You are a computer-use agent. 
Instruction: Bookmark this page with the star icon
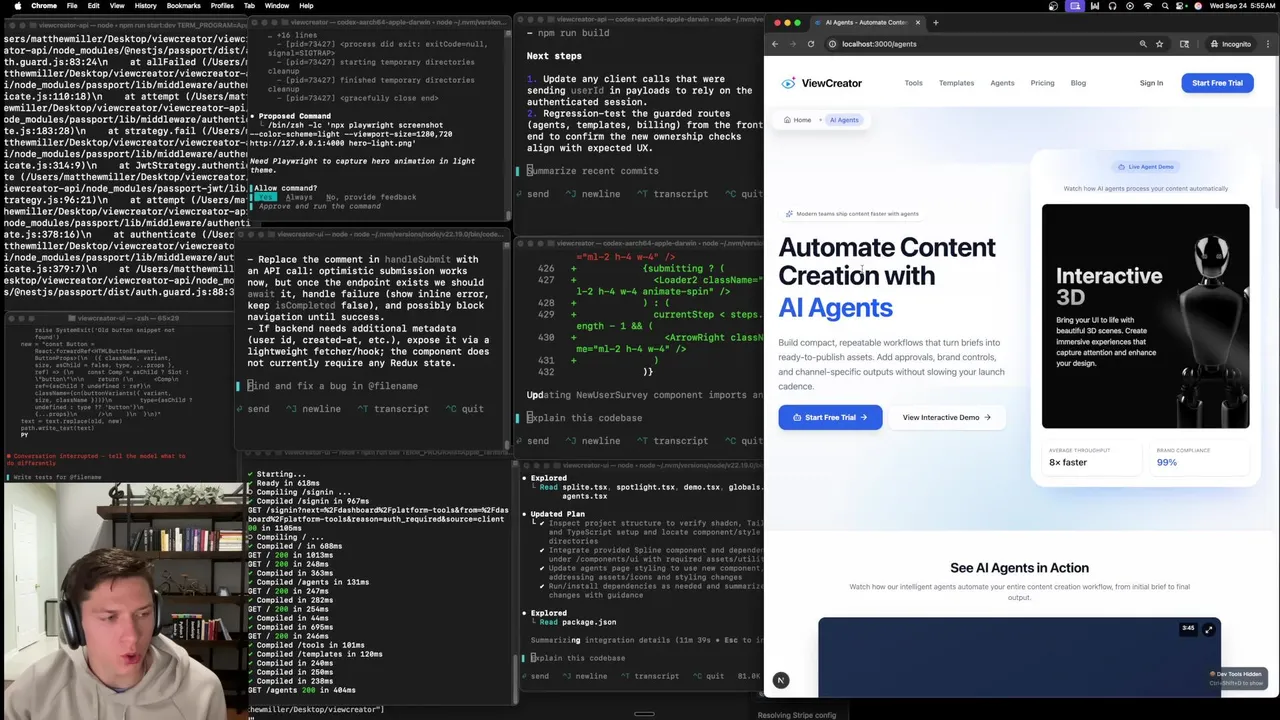pos(1160,44)
